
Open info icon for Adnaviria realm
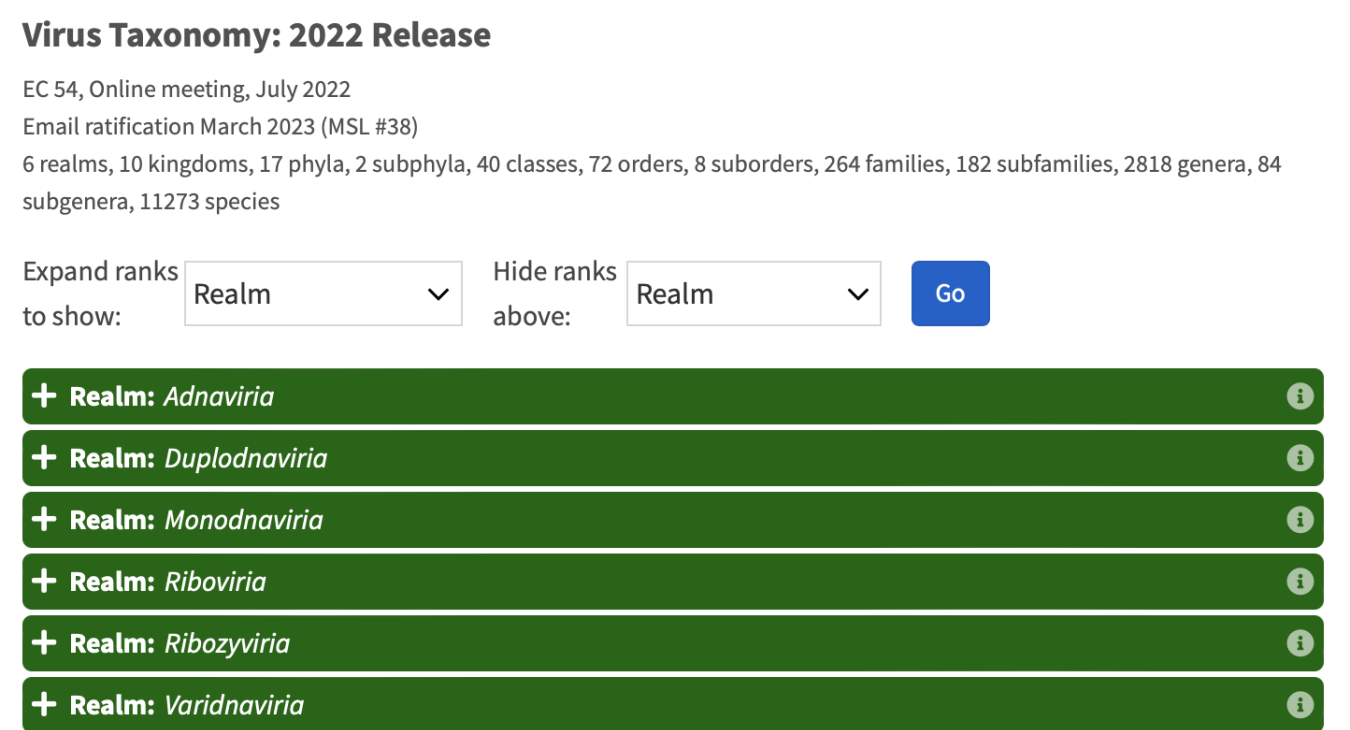click(x=1299, y=397)
